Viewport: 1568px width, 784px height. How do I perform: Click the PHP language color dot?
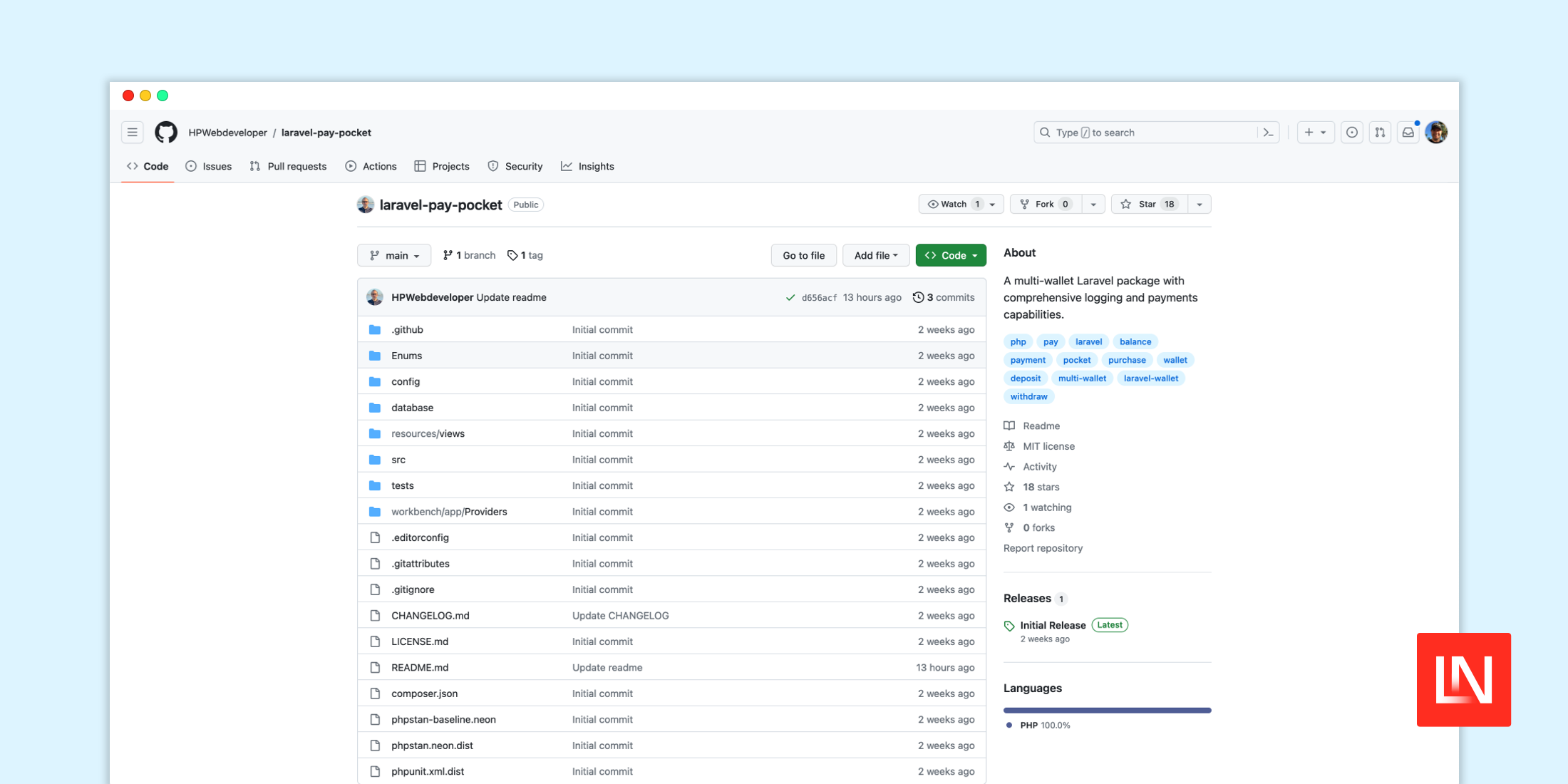(1009, 726)
